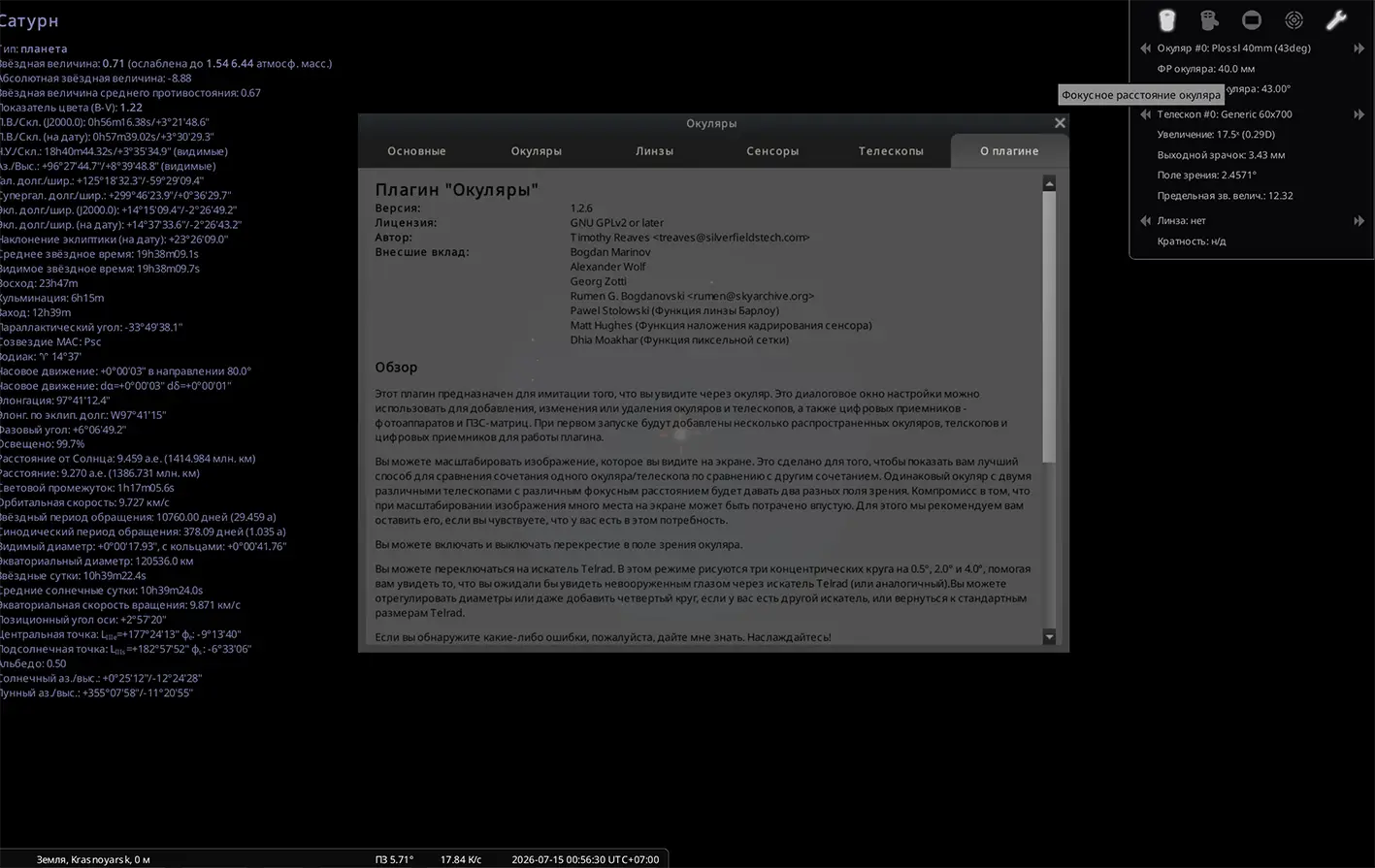Open the Линзы tab

point(655,151)
